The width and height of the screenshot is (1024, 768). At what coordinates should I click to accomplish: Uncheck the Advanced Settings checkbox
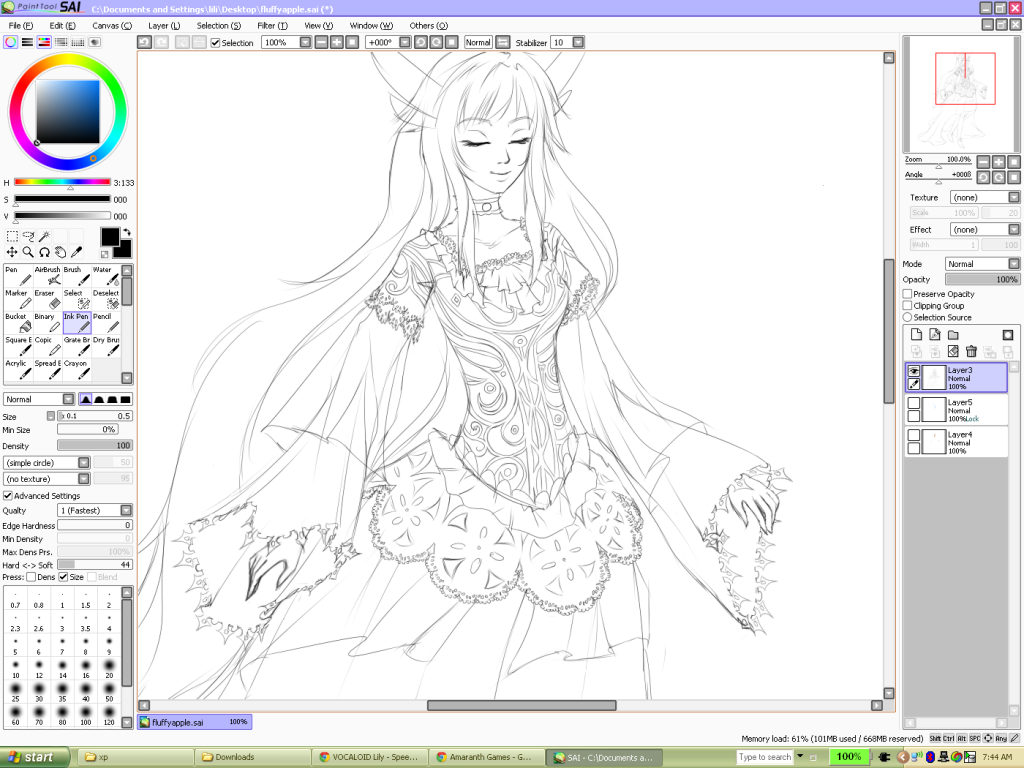tap(8, 496)
